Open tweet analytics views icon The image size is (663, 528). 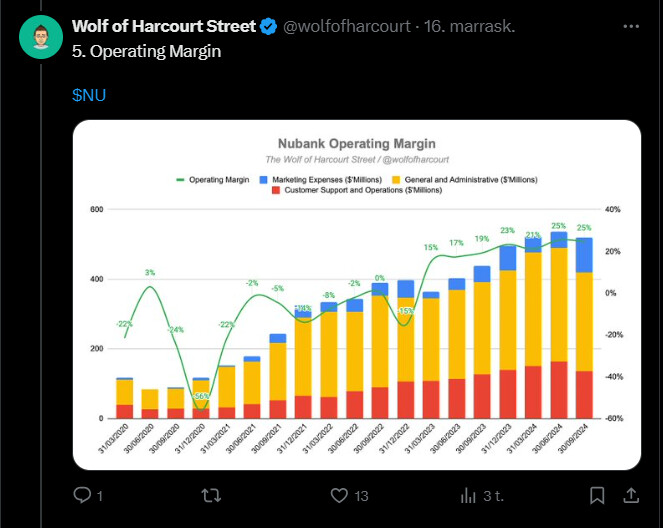tap(467, 495)
